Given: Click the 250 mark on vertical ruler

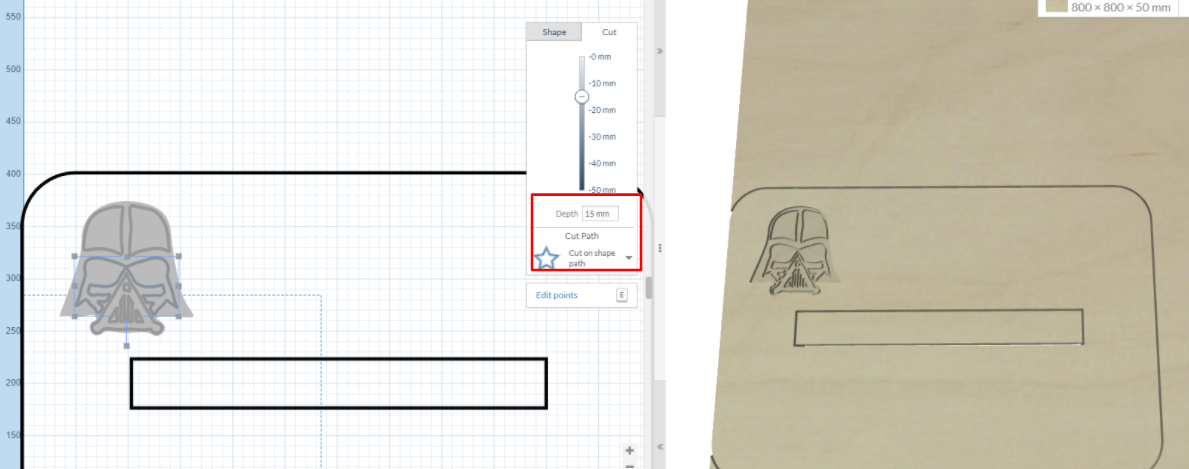Looking at the screenshot, I should (13, 331).
